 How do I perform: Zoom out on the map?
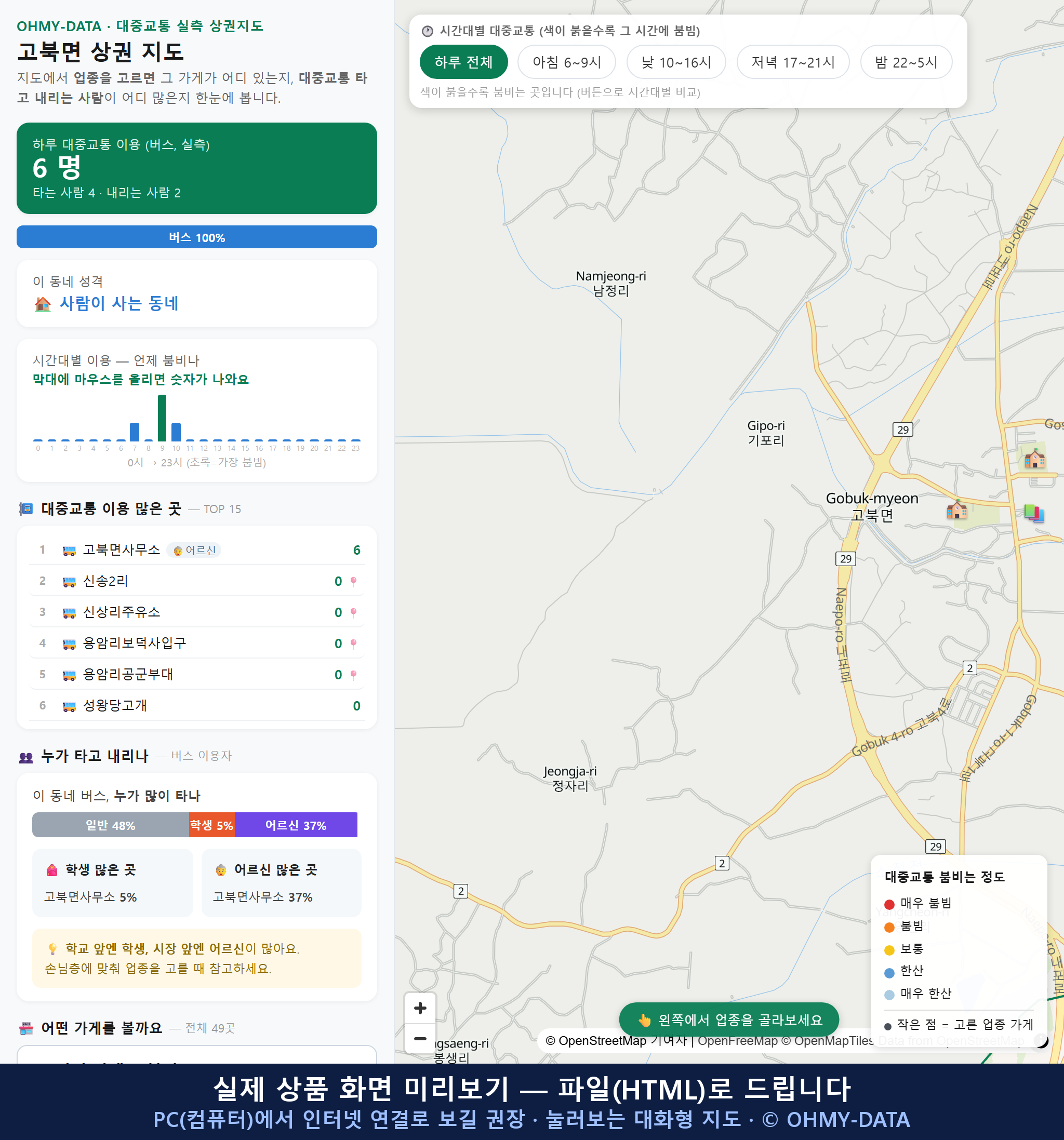(x=420, y=1038)
